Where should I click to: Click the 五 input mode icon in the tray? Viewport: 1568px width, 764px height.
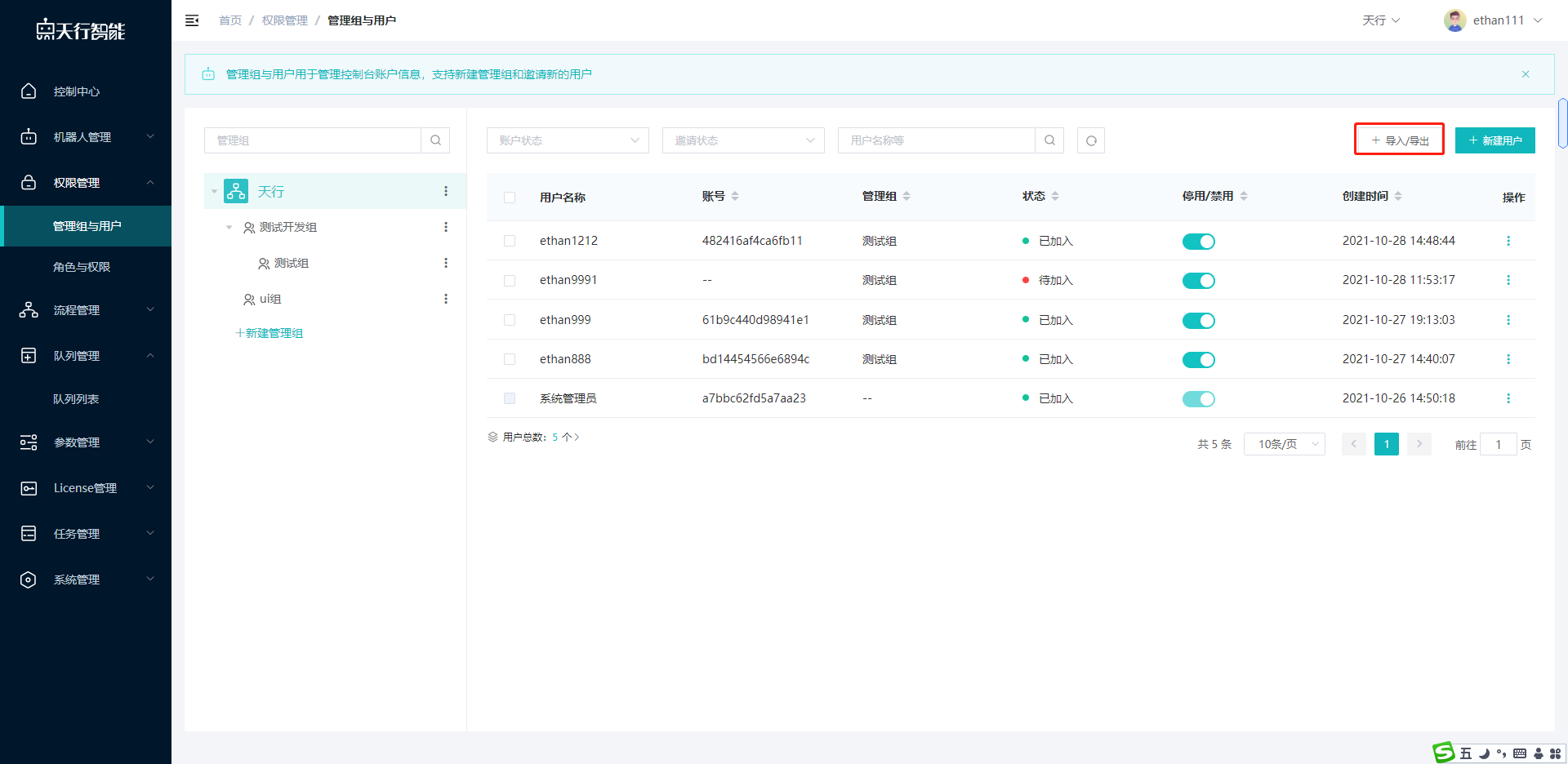point(1466,753)
